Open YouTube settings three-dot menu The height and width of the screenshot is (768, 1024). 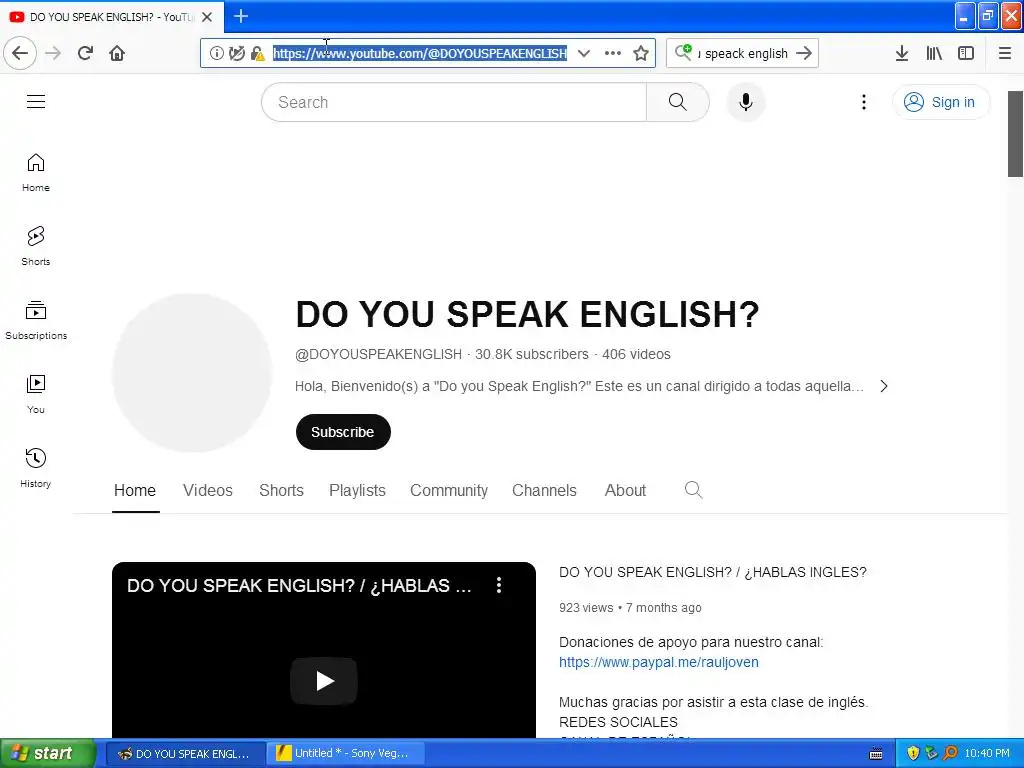click(864, 102)
